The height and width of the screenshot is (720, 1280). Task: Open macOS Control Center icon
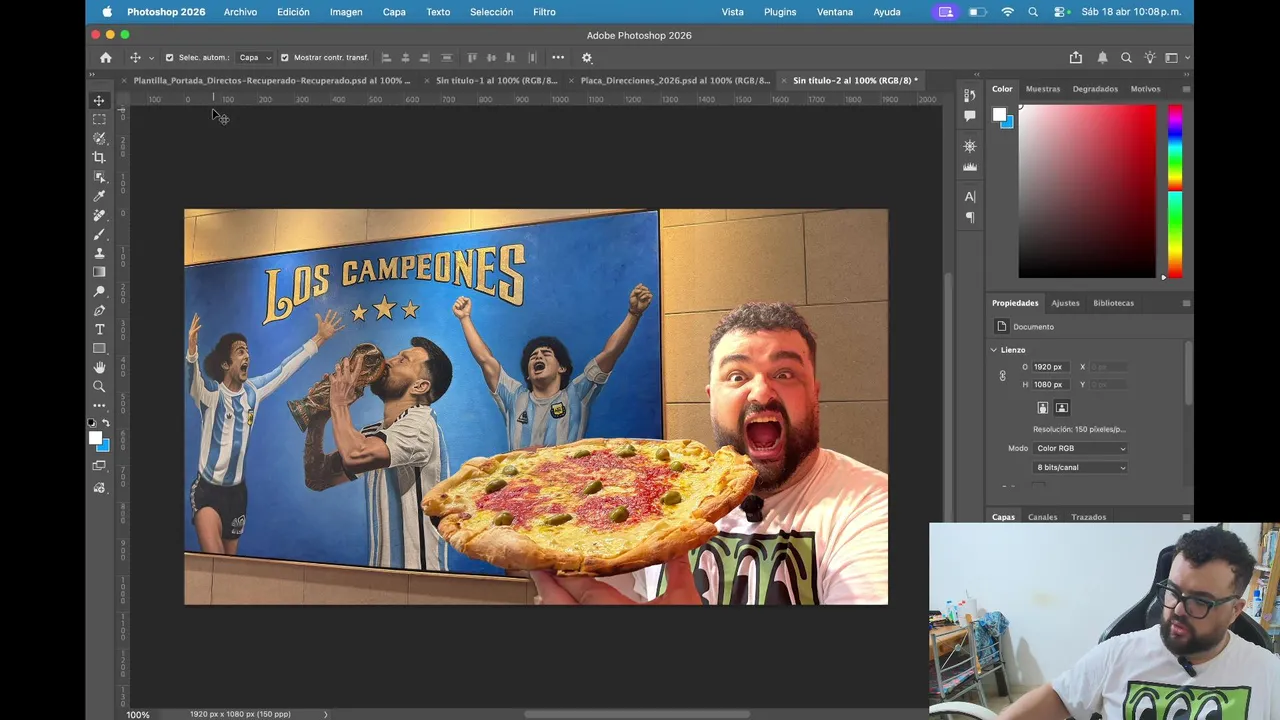click(1060, 12)
